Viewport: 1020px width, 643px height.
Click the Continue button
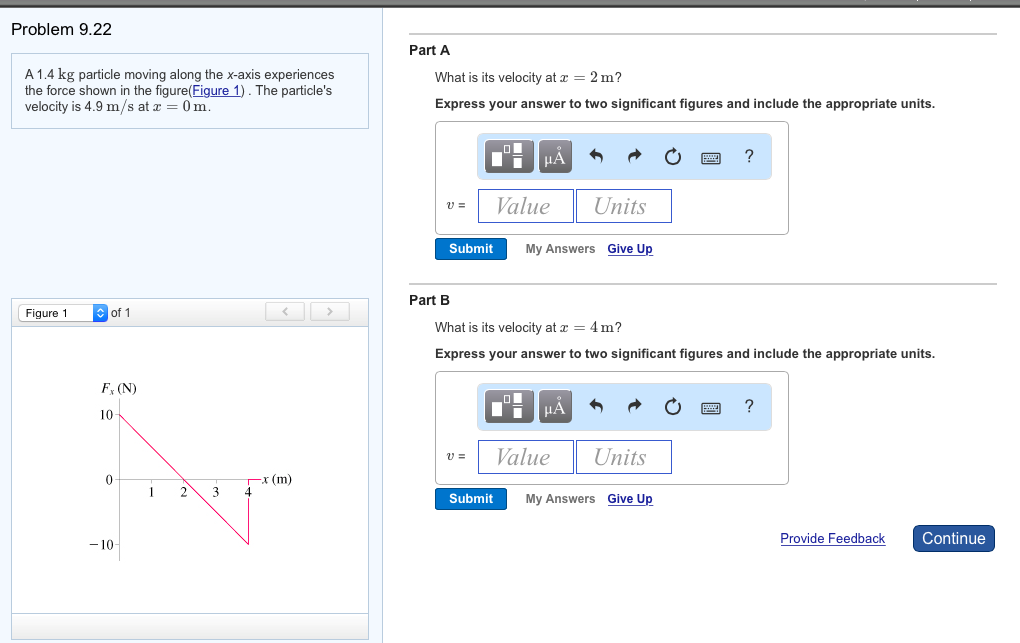coord(953,538)
